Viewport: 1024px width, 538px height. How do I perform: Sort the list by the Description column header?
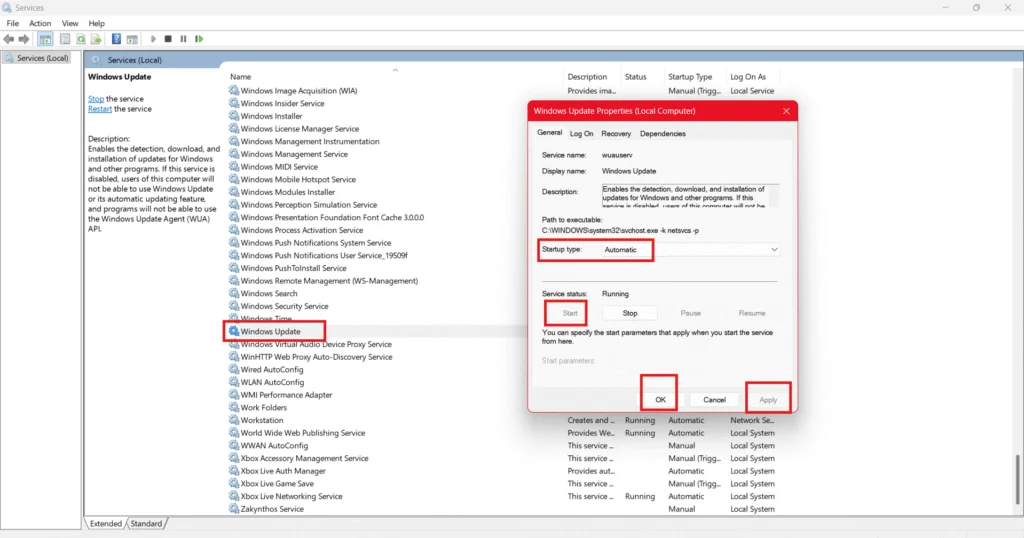(x=587, y=76)
